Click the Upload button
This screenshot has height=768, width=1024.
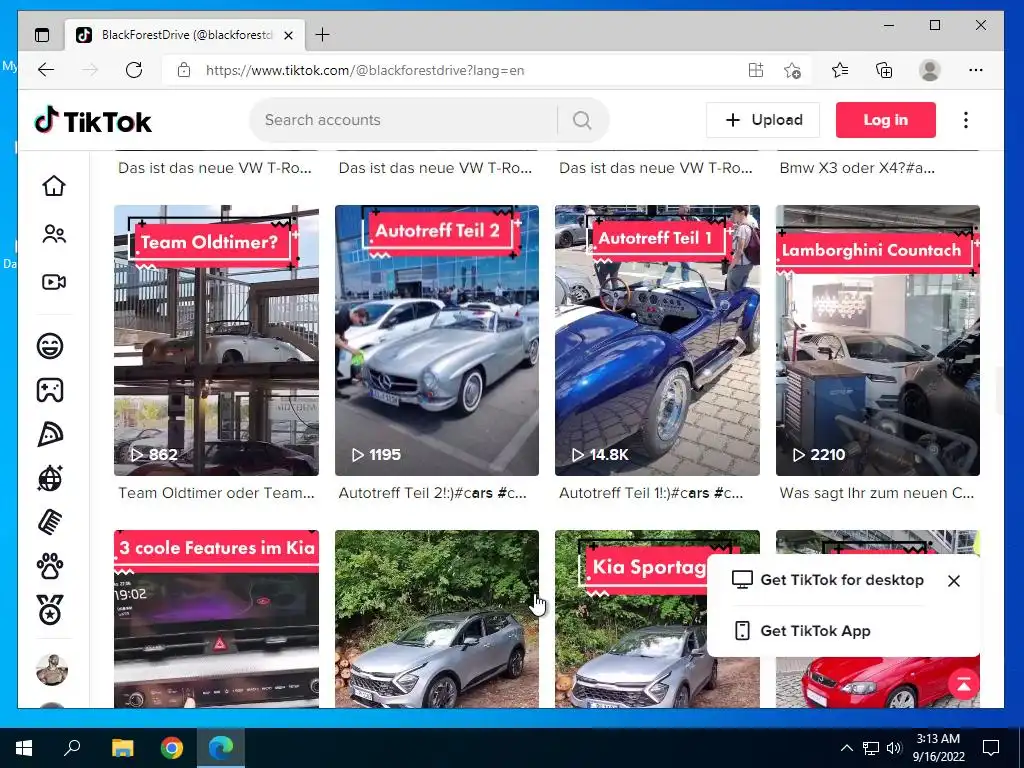[x=763, y=120]
